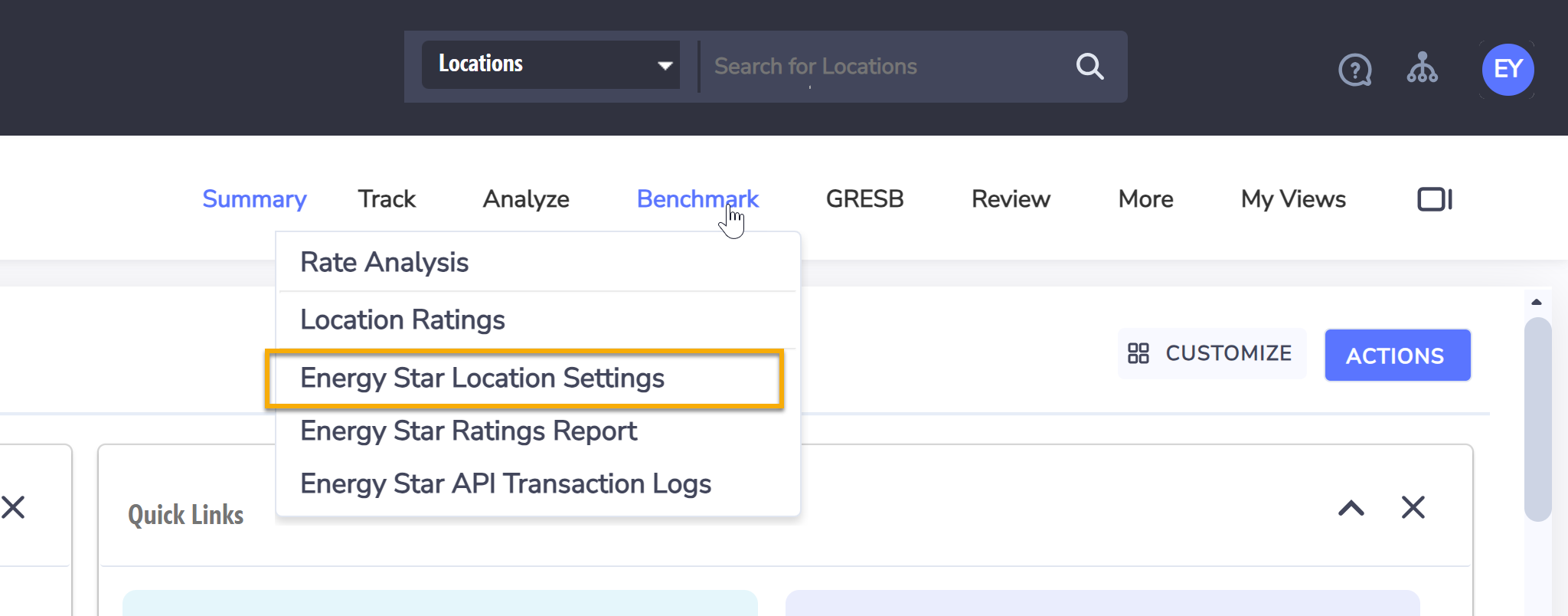Open Energy Star API Transaction Logs
Image resolution: width=1568 pixels, height=616 pixels.
click(537, 483)
